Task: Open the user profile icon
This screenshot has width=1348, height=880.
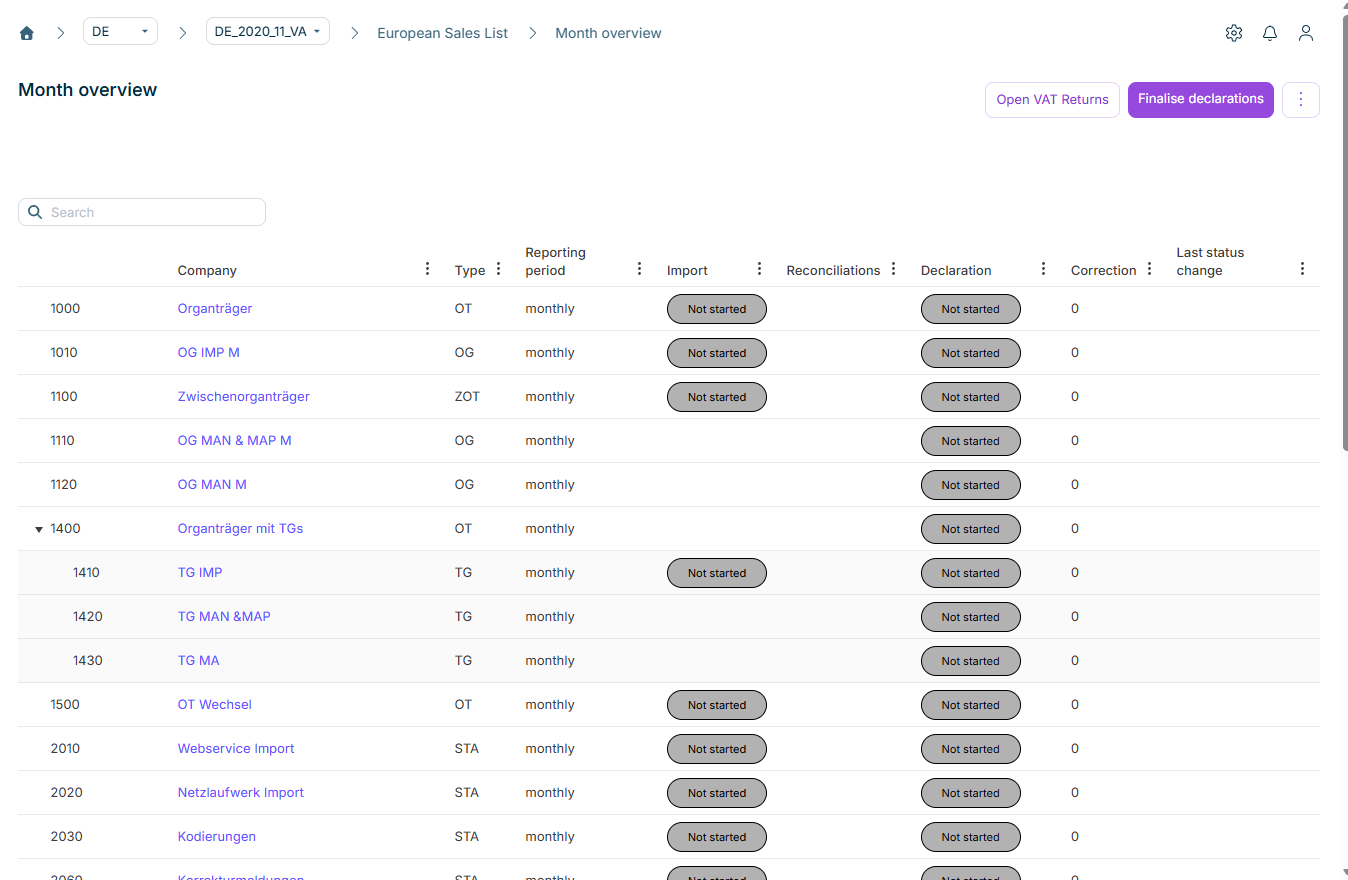Action: (x=1306, y=33)
